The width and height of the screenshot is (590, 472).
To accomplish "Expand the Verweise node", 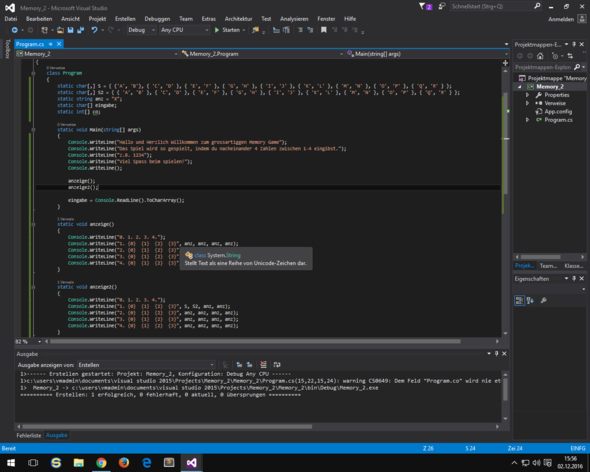I will [x=527, y=103].
